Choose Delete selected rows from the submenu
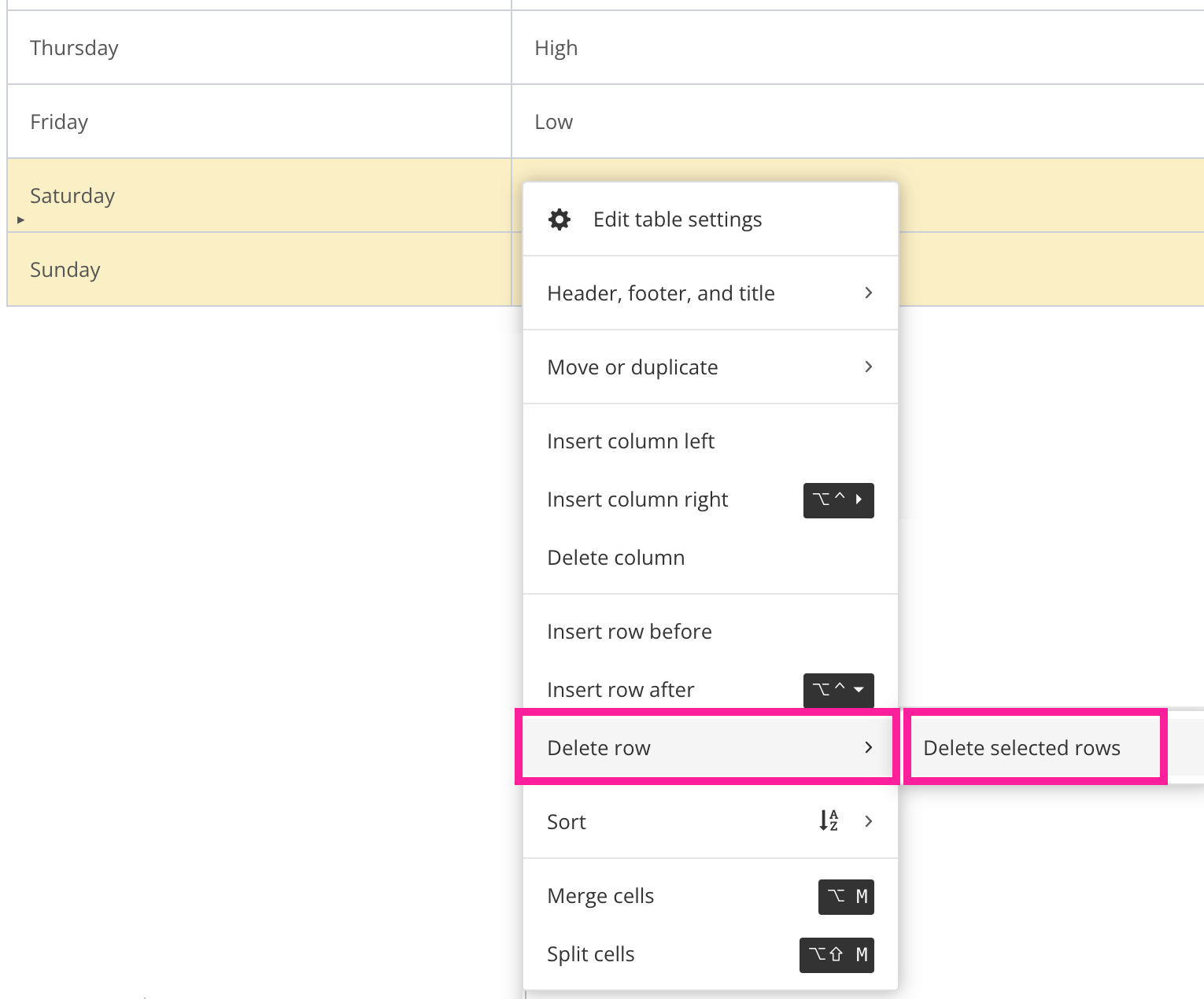This screenshot has height=999, width=1204. coord(1021,747)
